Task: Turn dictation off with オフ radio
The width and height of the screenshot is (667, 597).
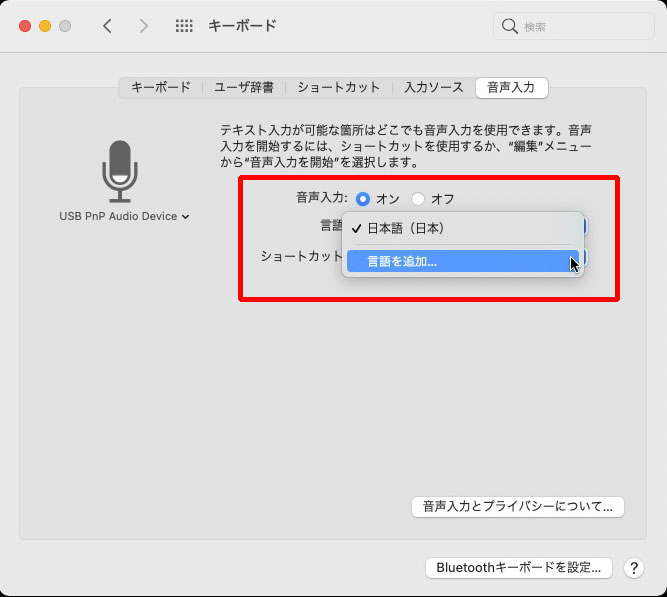Action: [418, 199]
